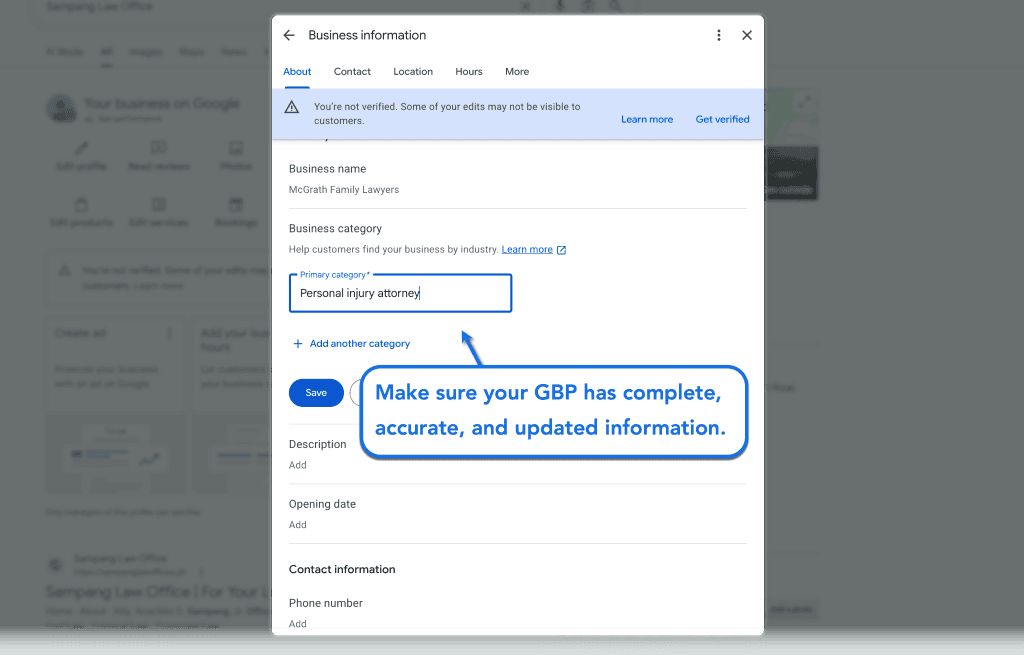The width and height of the screenshot is (1024, 655).
Task: Click Edit products icon in background page
Action: (x=81, y=204)
